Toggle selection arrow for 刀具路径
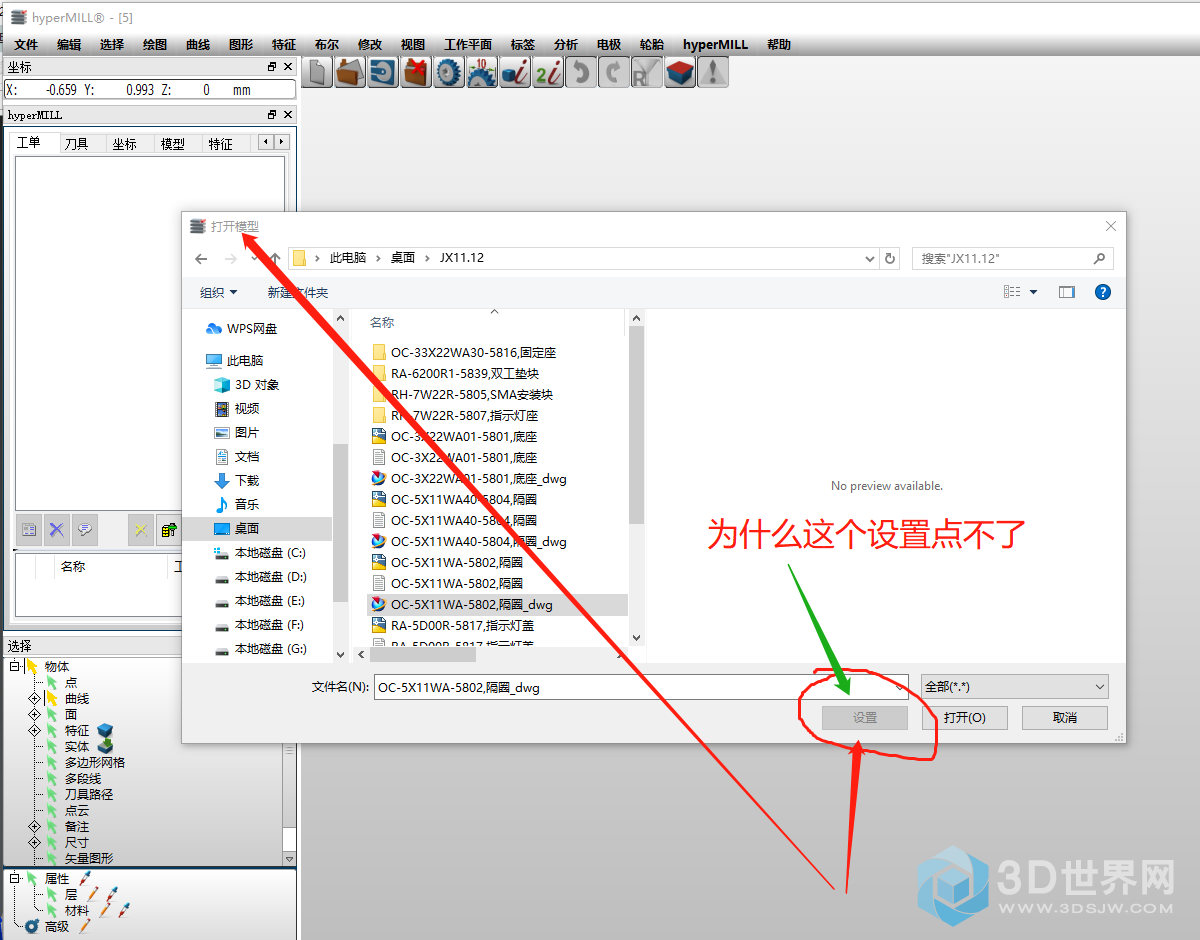 click(51, 794)
